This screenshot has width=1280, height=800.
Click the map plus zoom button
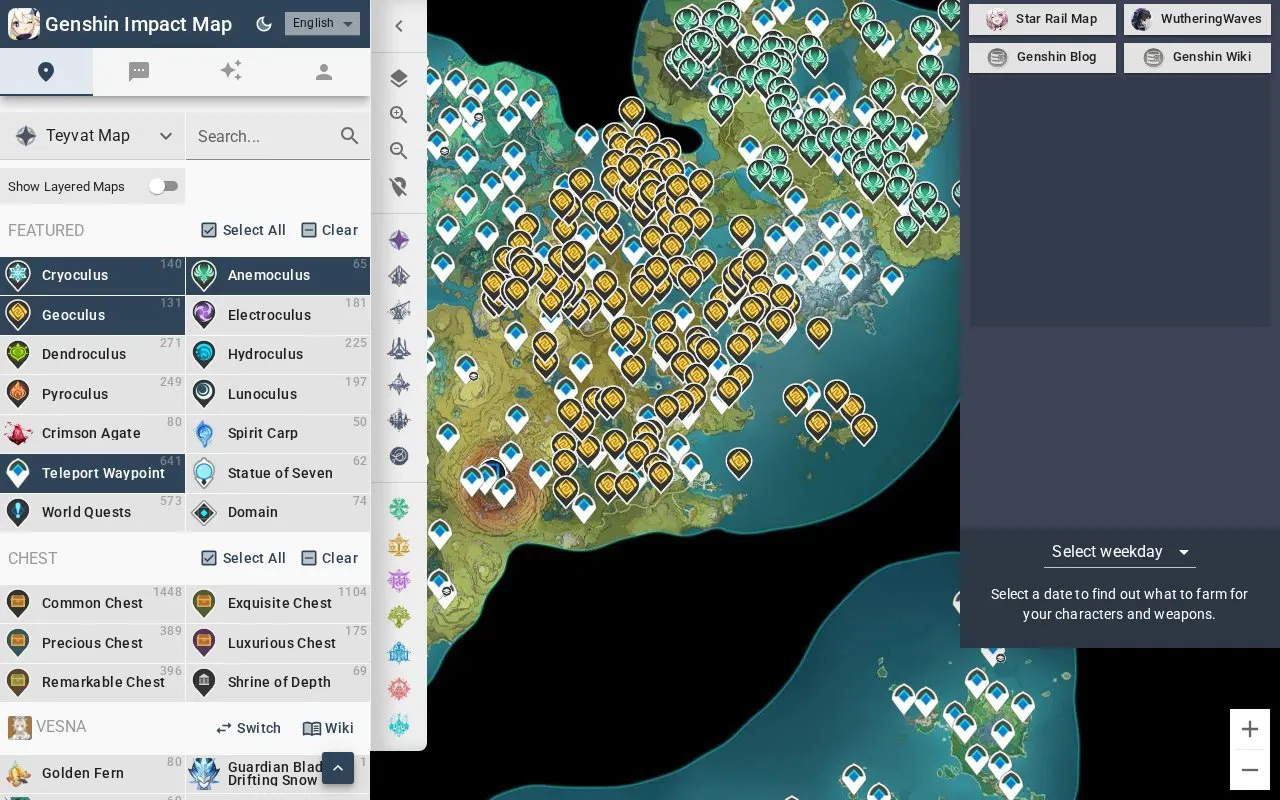point(1250,729)
